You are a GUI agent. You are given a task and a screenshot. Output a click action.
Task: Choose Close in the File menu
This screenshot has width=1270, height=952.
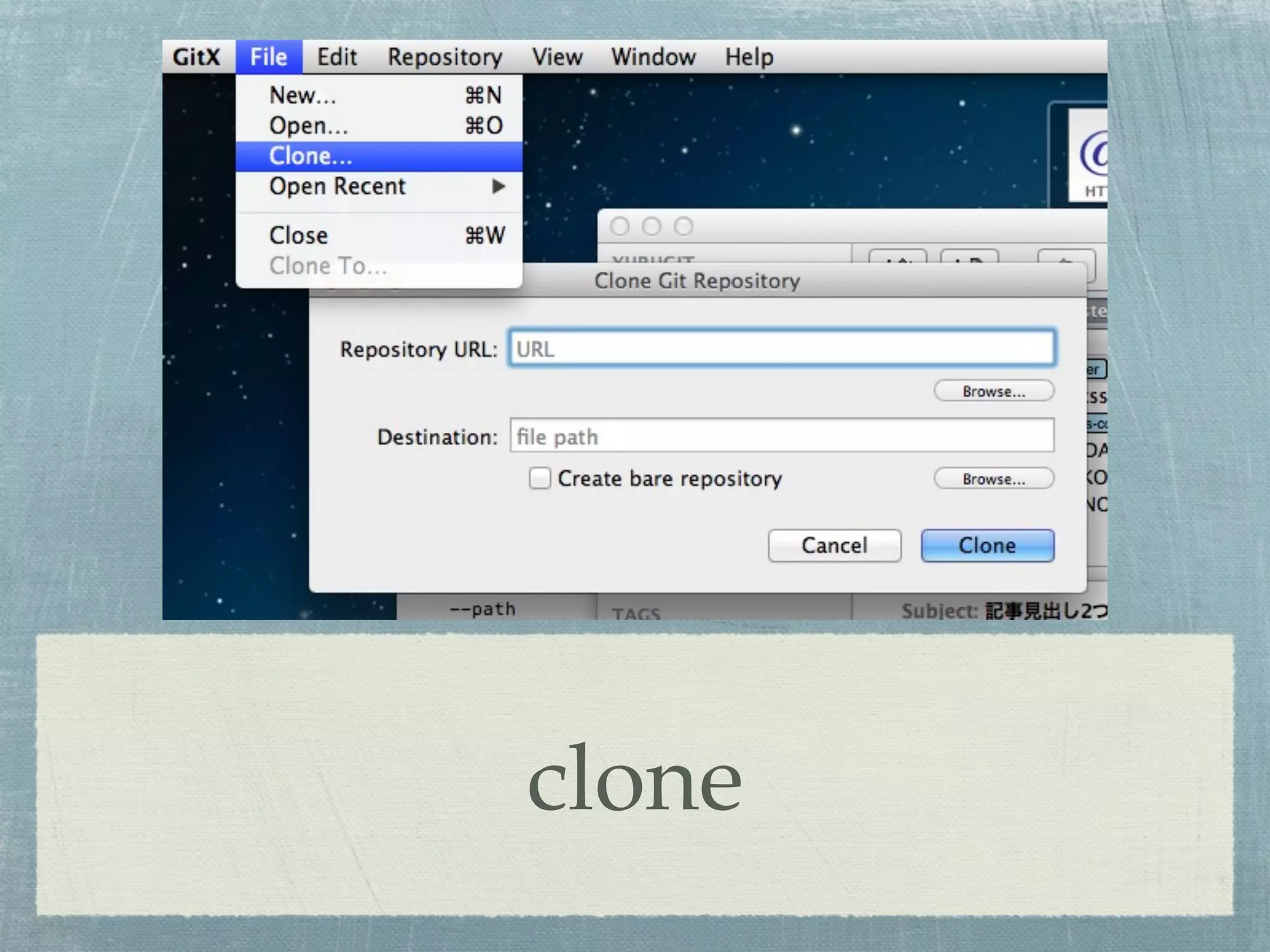click(379, 236)
